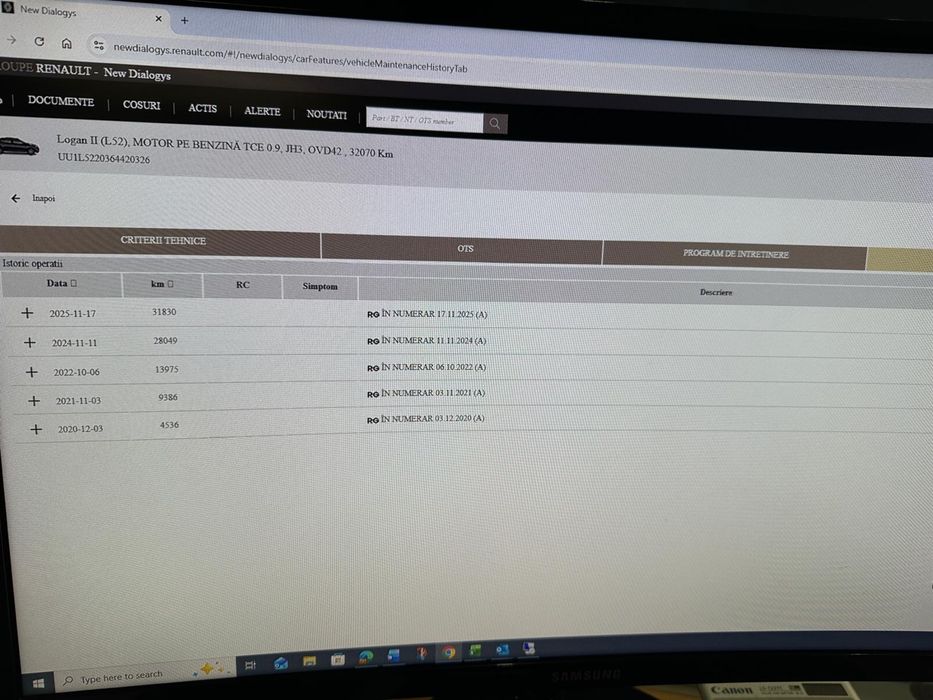Click the Descriere column header
This screenshot has height=700, width=933.
tap(716, 292)
